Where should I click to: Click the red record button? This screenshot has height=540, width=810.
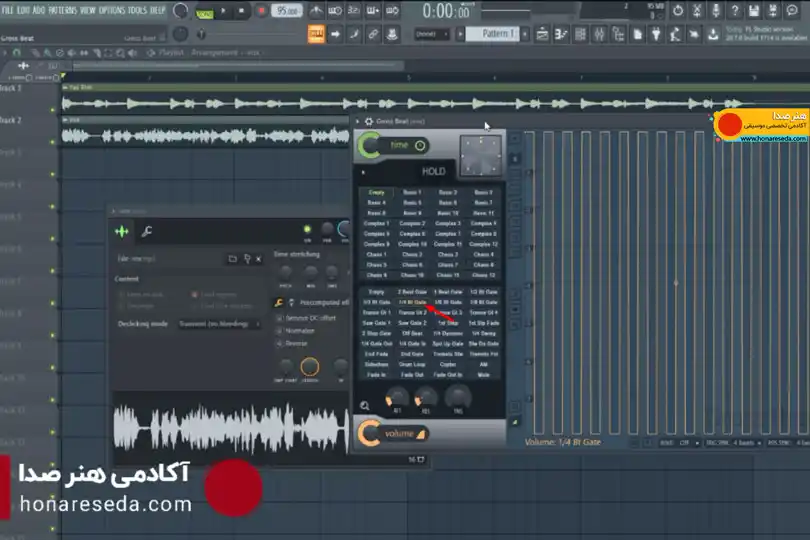[261, 11]
